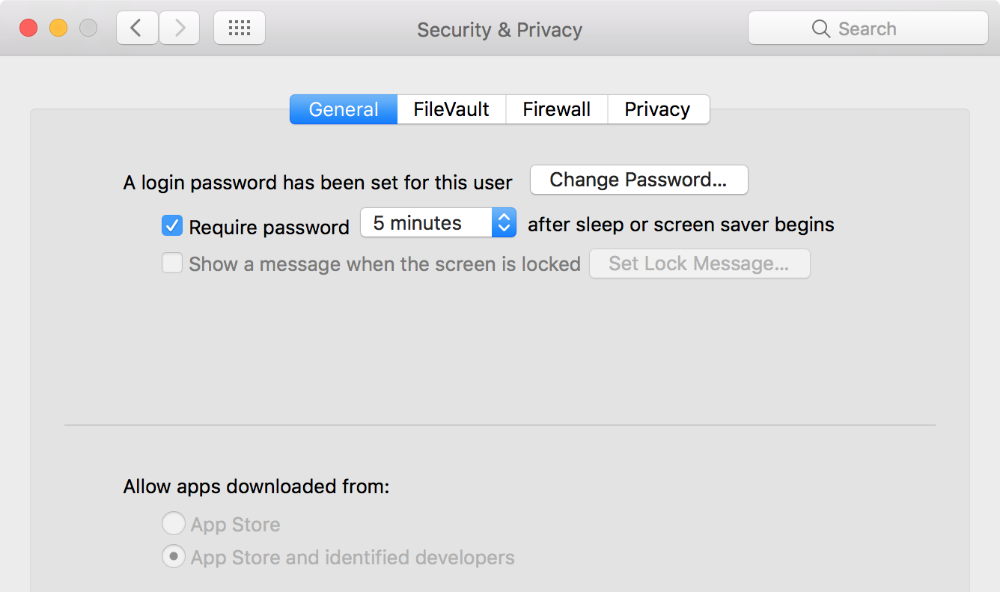
Task: Select the General tab
Action: [x=343, y=110]
